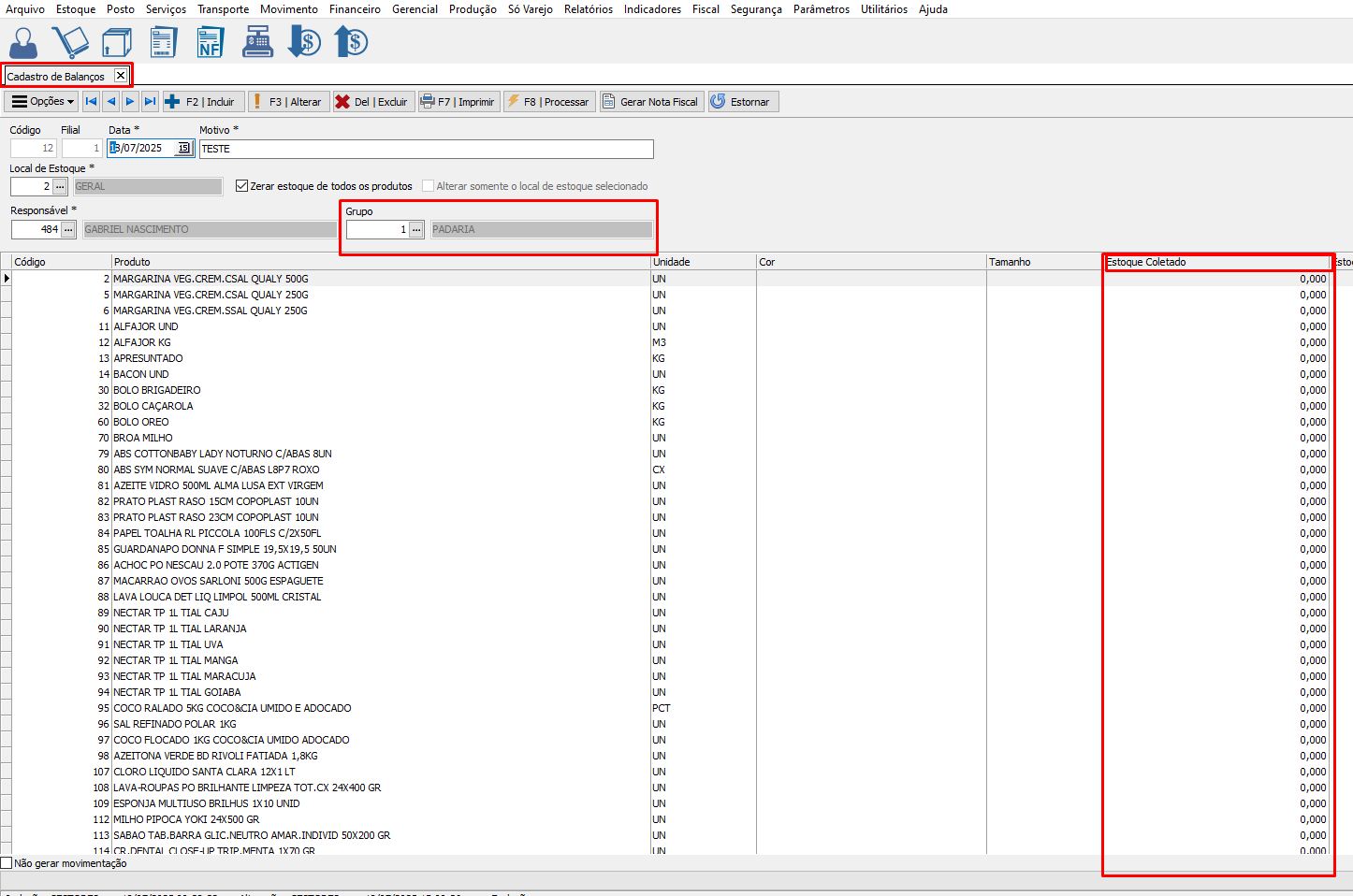
Task: Expand the Opções dropdown
Action: (43, 102)
